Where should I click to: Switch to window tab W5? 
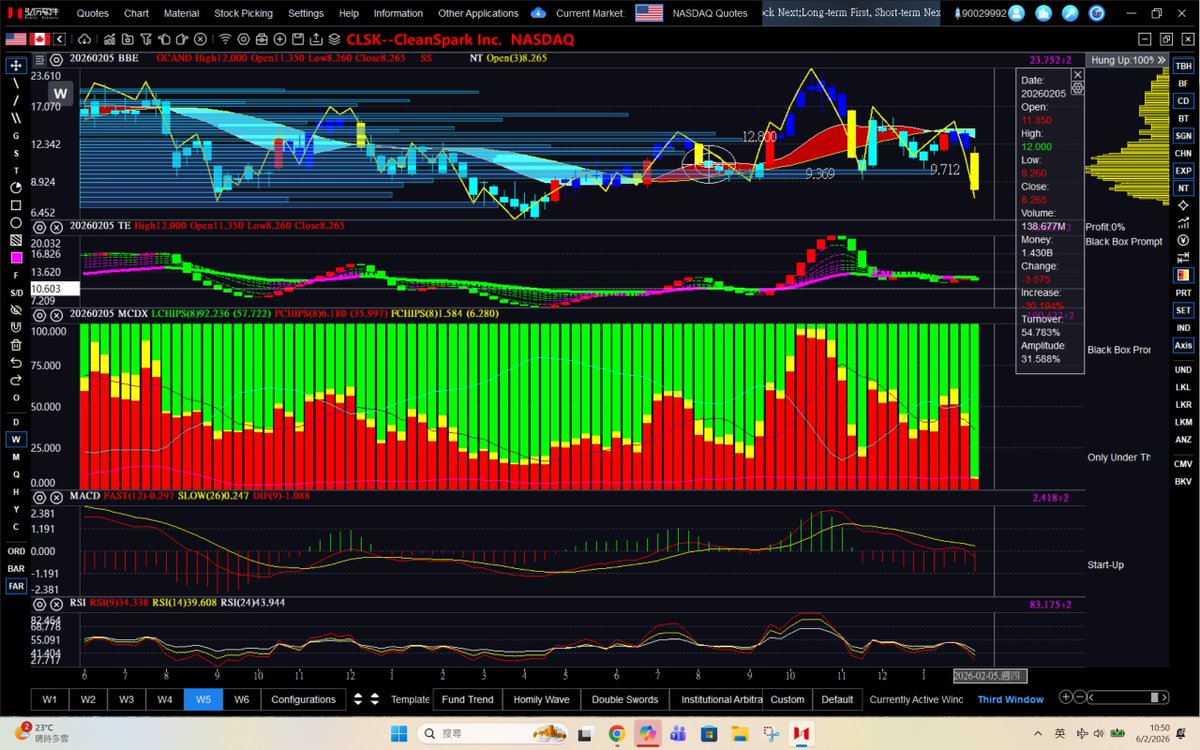pos(203,699)
